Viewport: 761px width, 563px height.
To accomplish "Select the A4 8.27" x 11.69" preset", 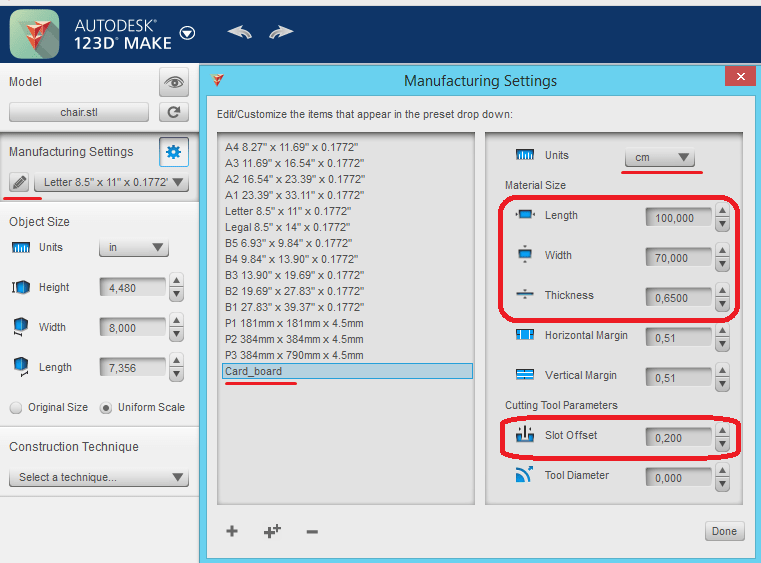I will tap(291, 147).
